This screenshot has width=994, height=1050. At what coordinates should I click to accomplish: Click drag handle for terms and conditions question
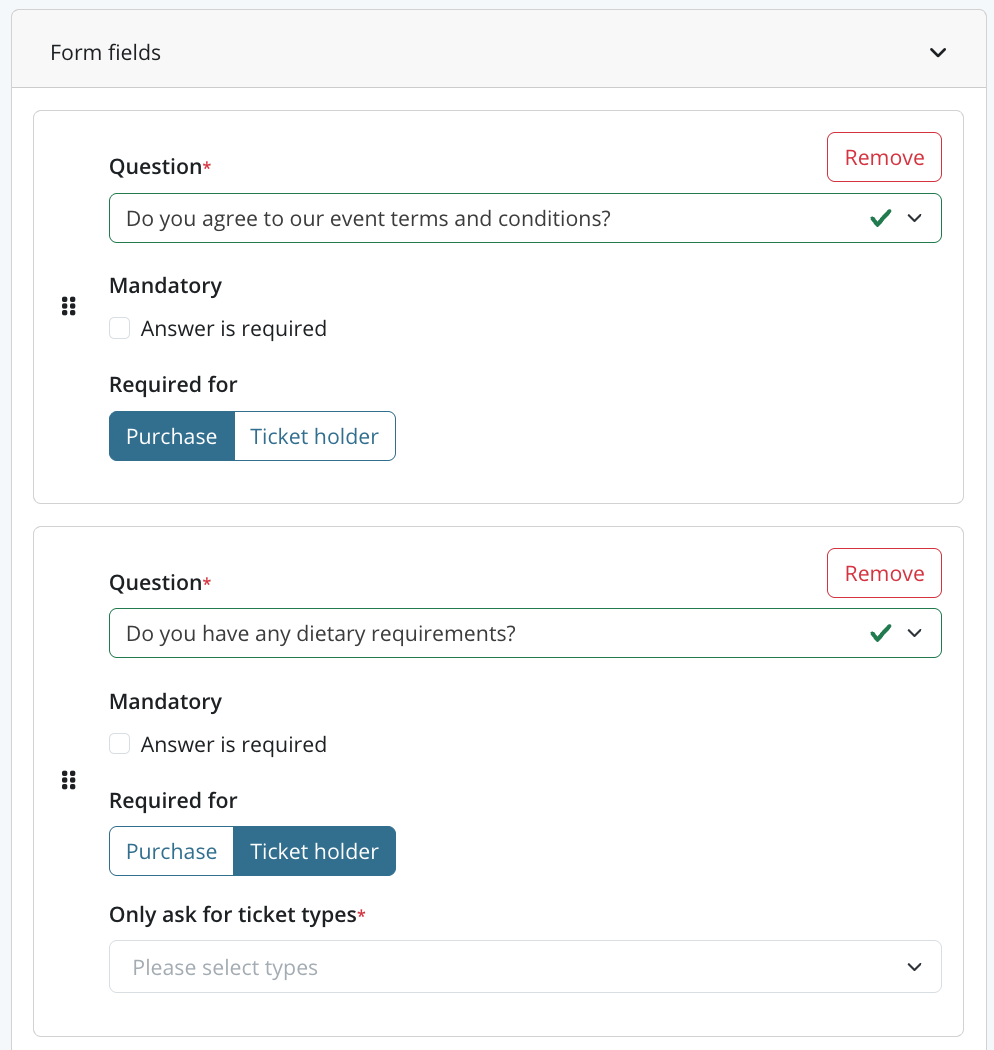pos(69,307)
